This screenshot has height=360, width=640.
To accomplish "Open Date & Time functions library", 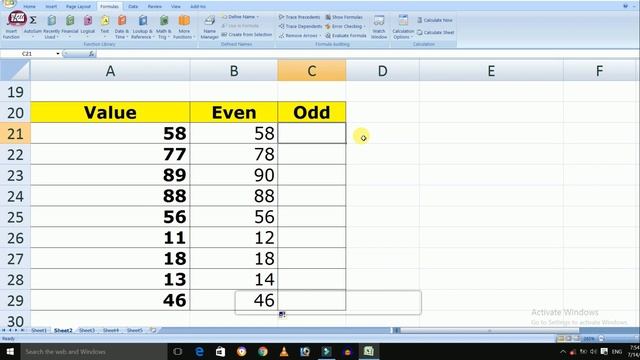I will pos(122,27).
